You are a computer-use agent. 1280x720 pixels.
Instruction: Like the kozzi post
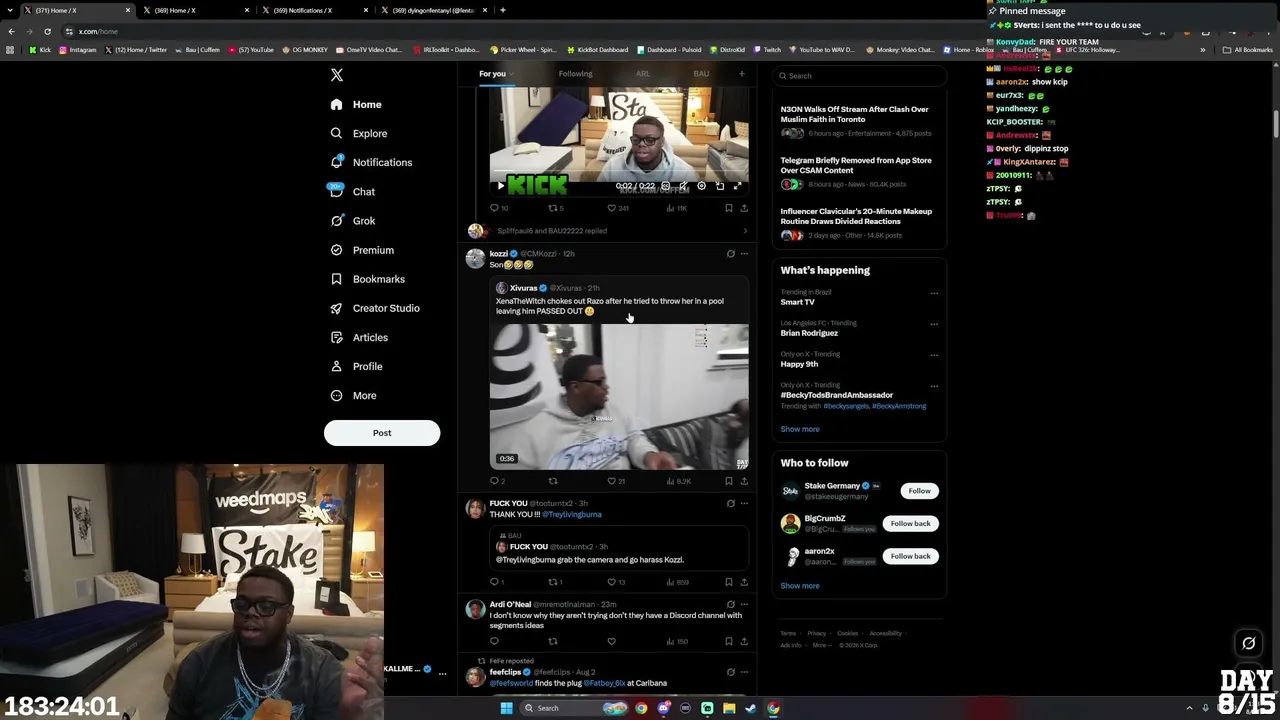(x=612, y=481)
